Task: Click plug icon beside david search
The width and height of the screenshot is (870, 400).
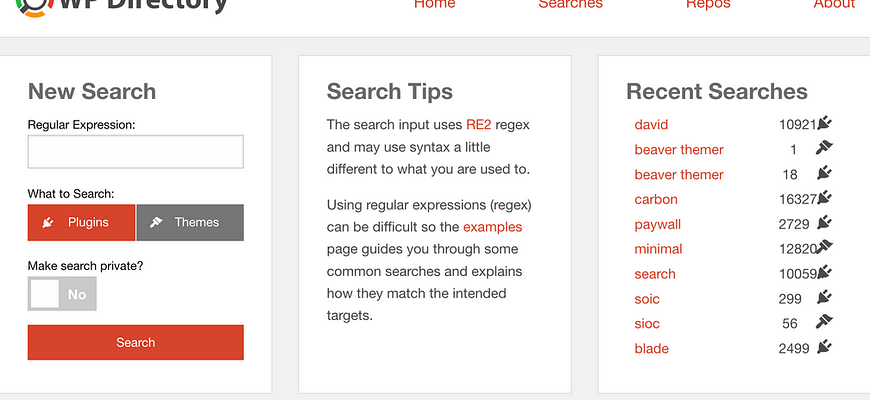Action: 825,123
